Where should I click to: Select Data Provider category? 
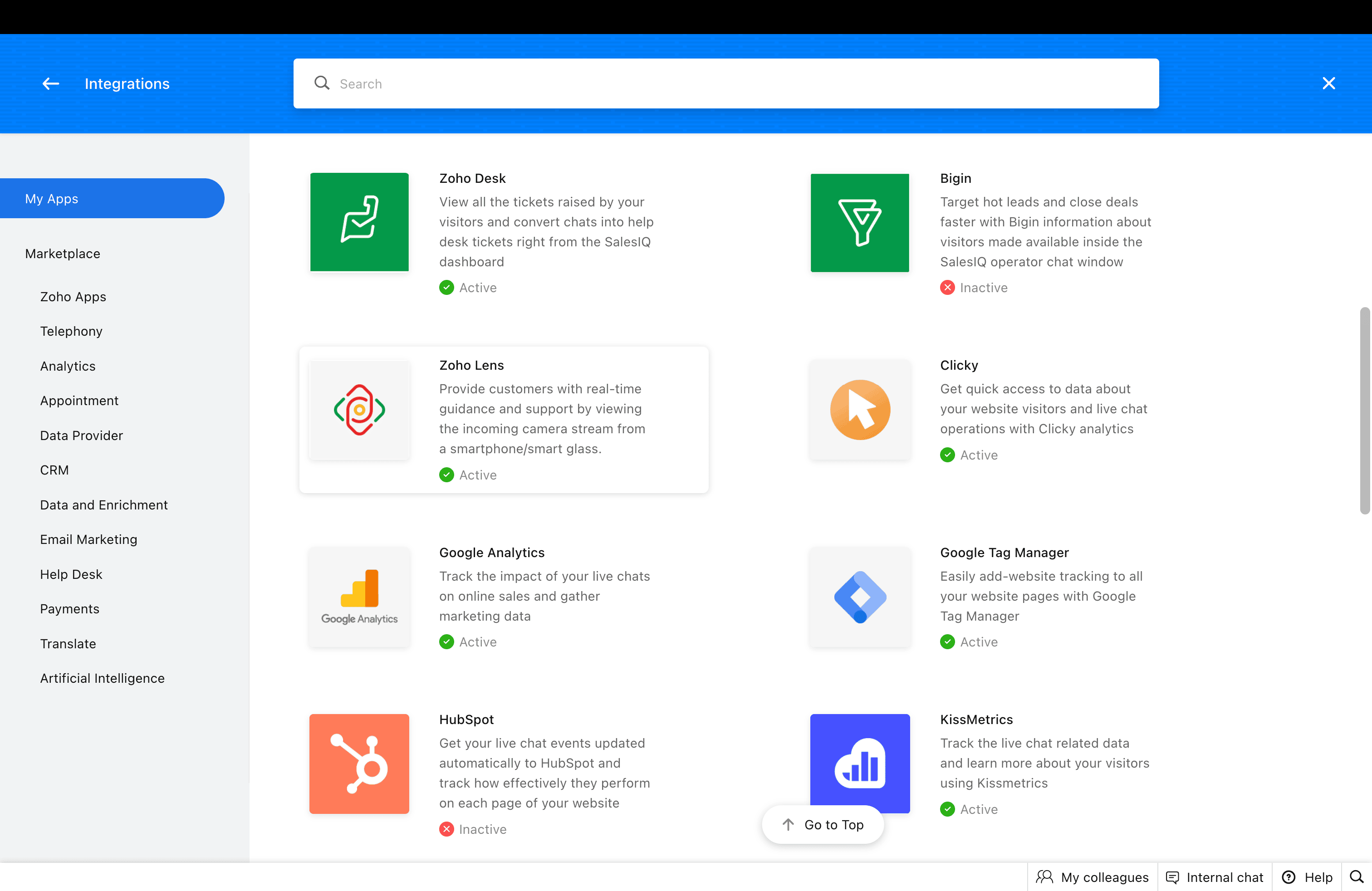pos(81,436)
